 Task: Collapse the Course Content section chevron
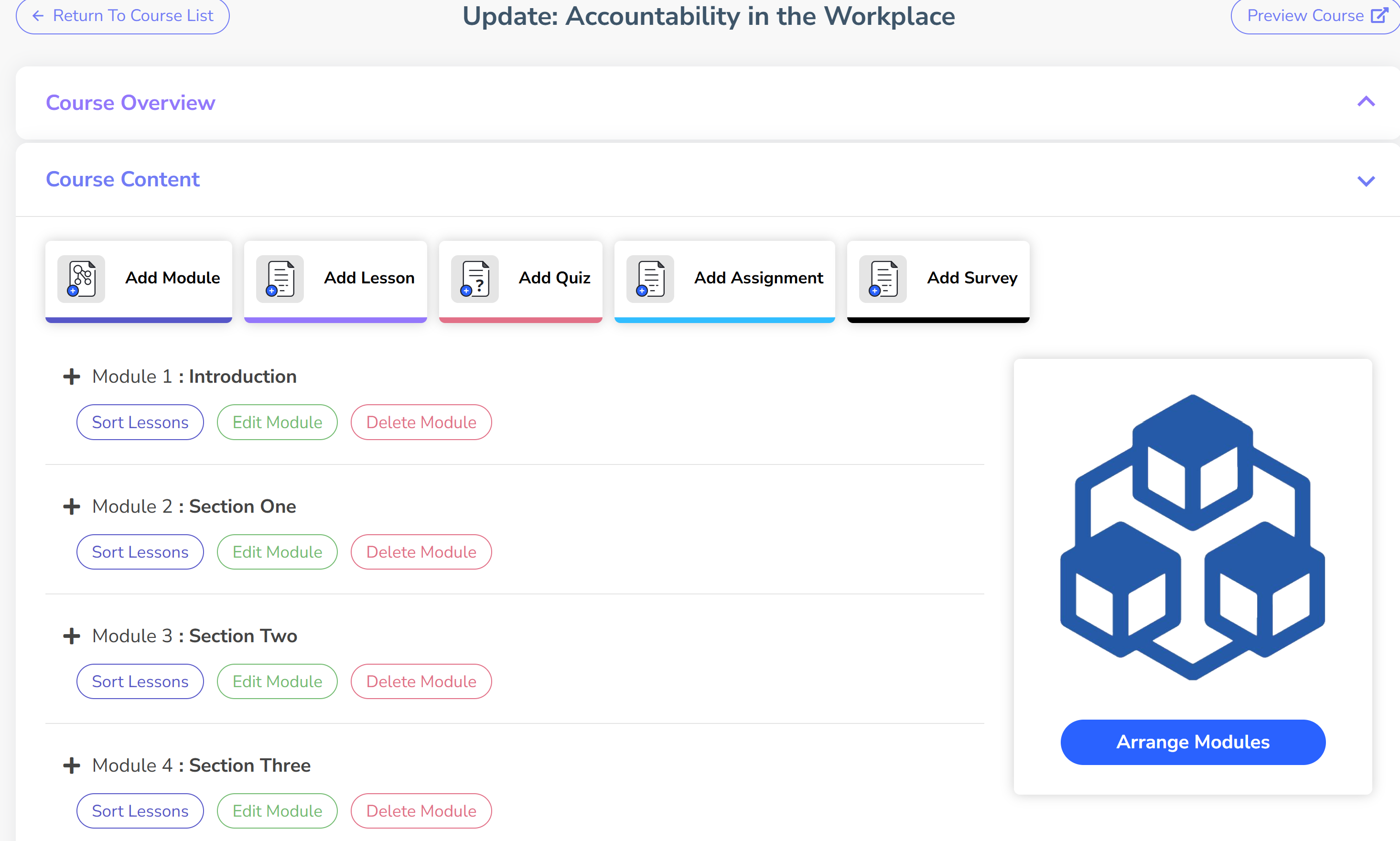point(1366,181)
